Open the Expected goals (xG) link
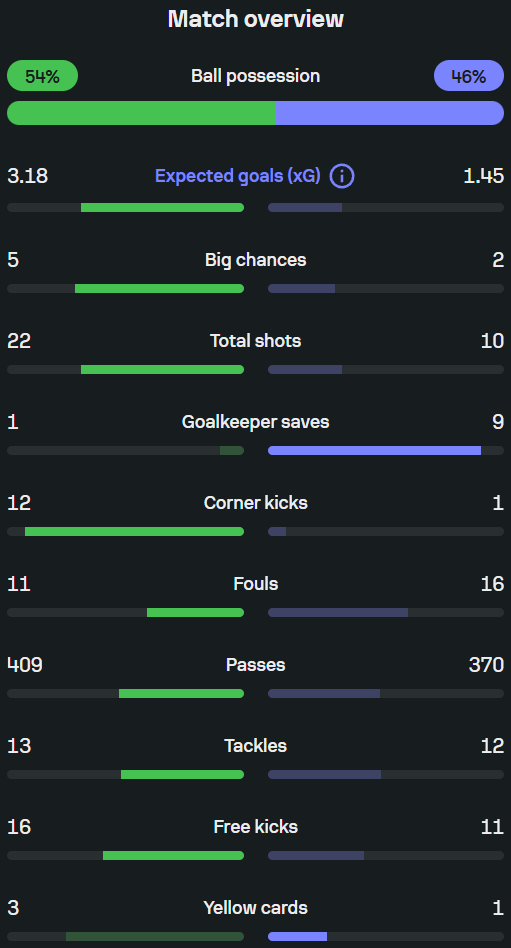Viewport: 511px width, 948px height. coord(238,177)
